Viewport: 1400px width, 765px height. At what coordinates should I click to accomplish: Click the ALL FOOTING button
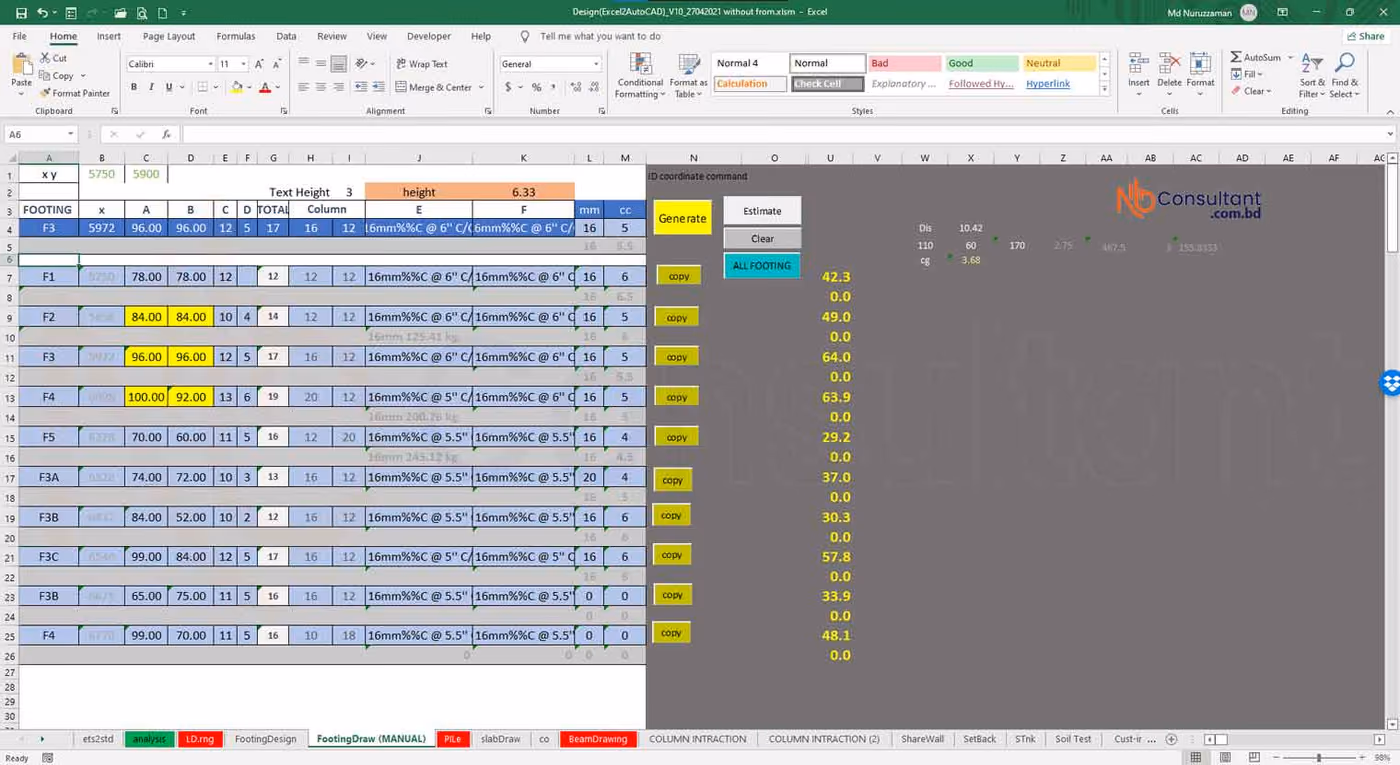[x=762, y=266]
